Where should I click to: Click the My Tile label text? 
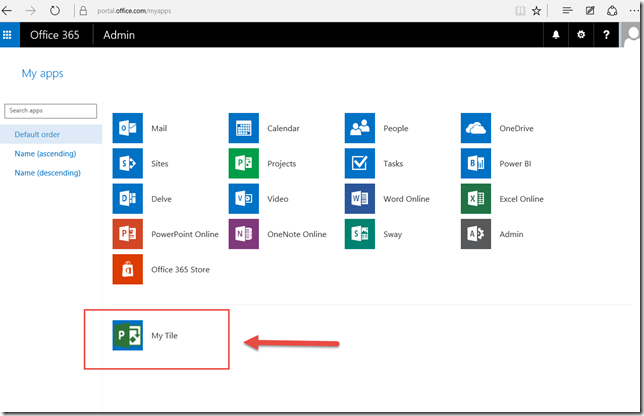coord(164,336)
